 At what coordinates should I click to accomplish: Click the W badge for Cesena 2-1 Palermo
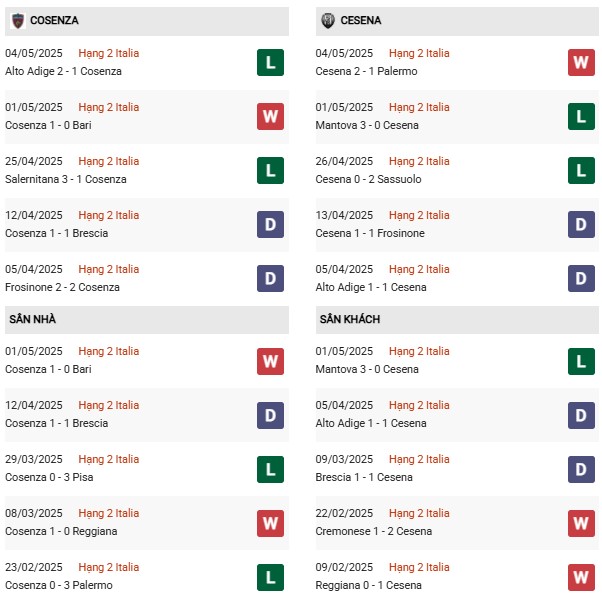(x=581, y=63)
